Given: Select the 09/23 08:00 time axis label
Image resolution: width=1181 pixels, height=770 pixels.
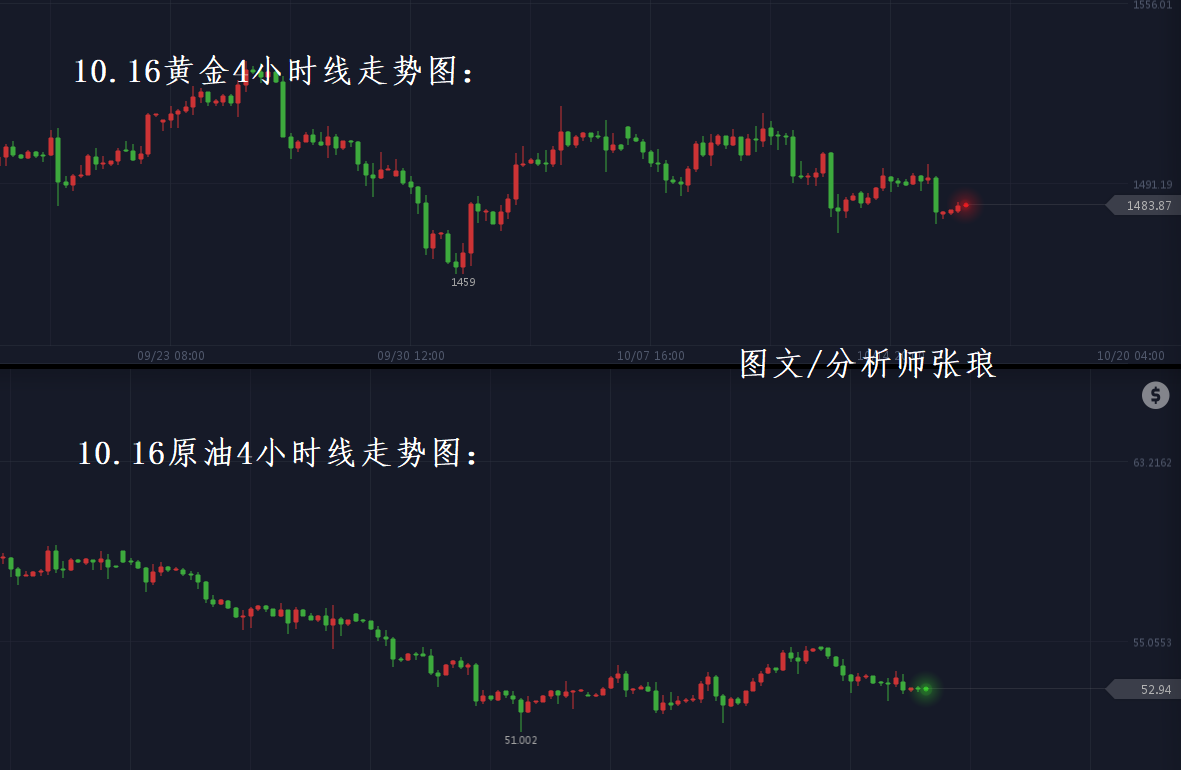Looking at the screenshot, I should [171, 355].
